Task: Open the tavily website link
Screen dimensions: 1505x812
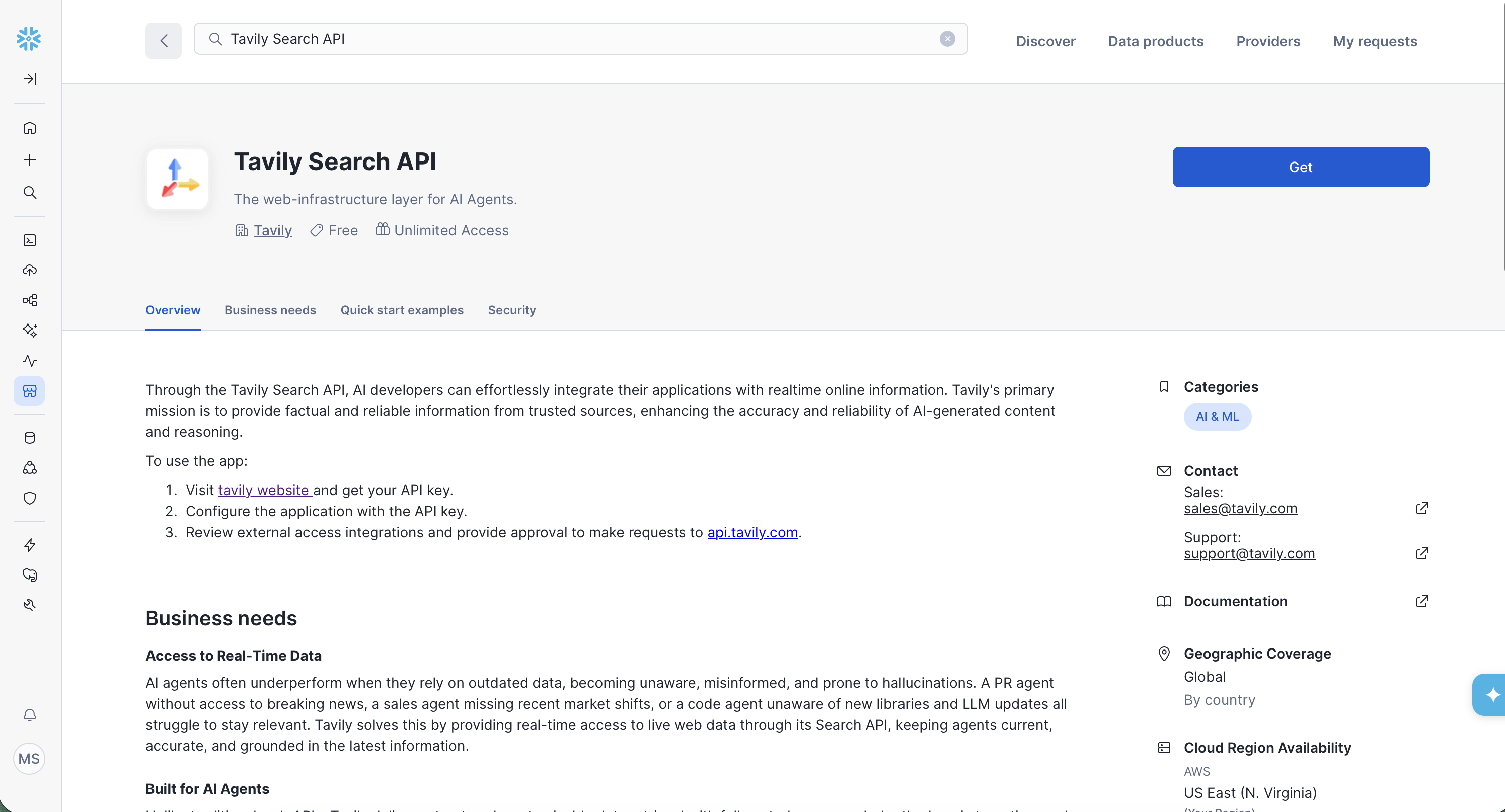Action: coord(263,490)
